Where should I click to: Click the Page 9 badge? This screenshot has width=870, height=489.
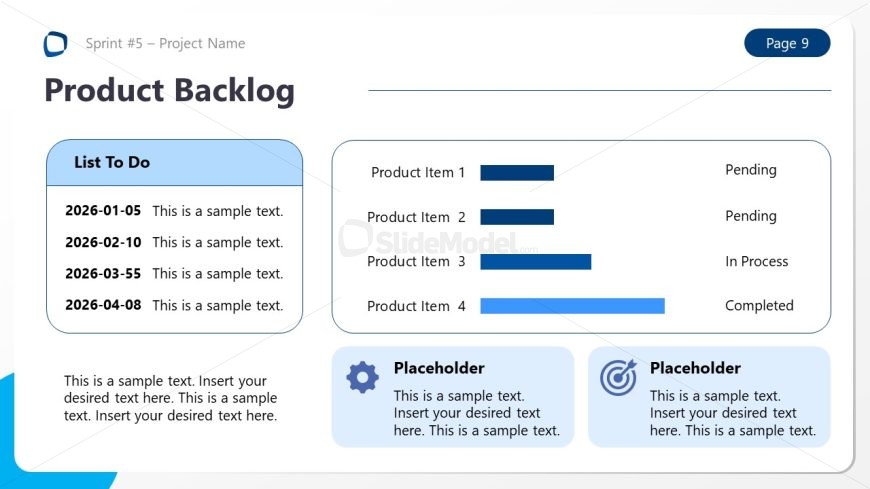787,43
